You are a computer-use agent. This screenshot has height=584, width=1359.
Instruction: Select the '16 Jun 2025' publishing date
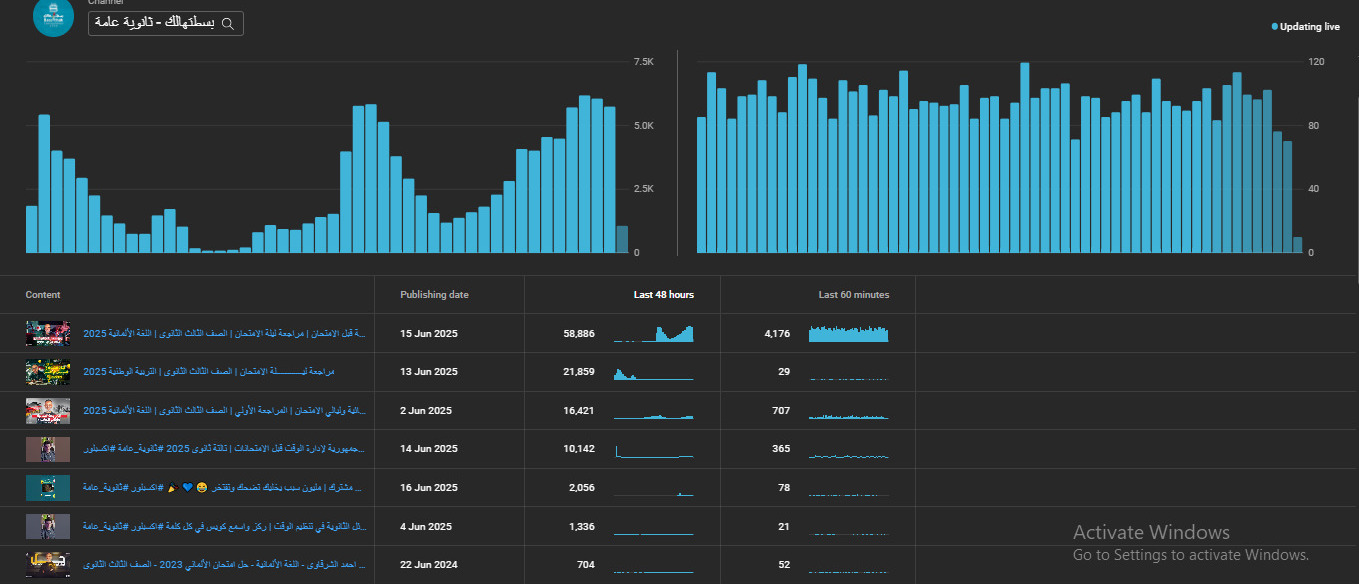[429, 487]
